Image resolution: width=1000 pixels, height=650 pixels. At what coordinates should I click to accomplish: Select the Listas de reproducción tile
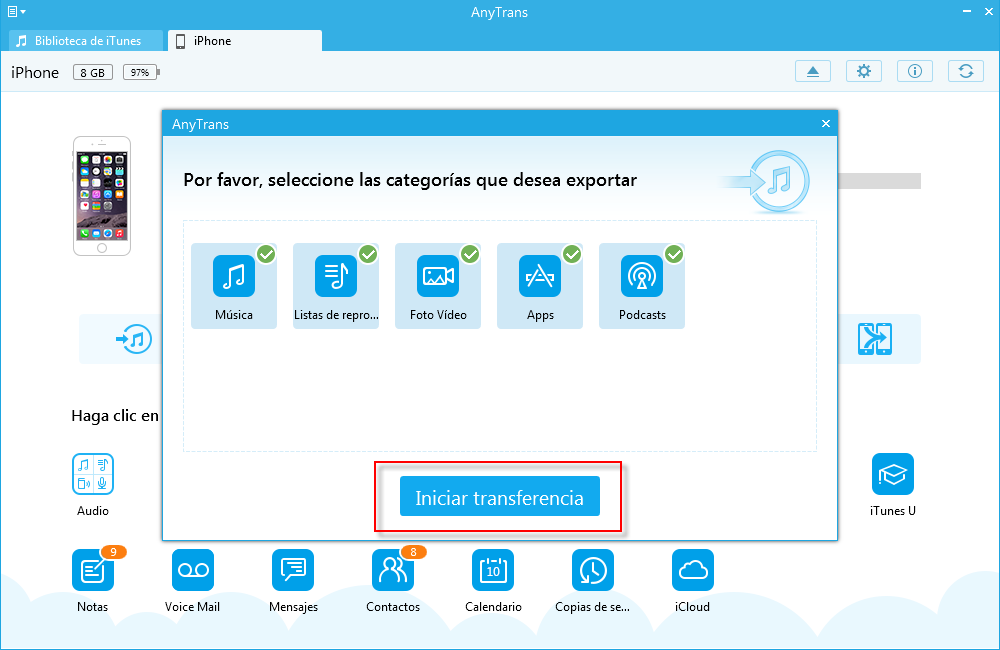click(335, 286)
